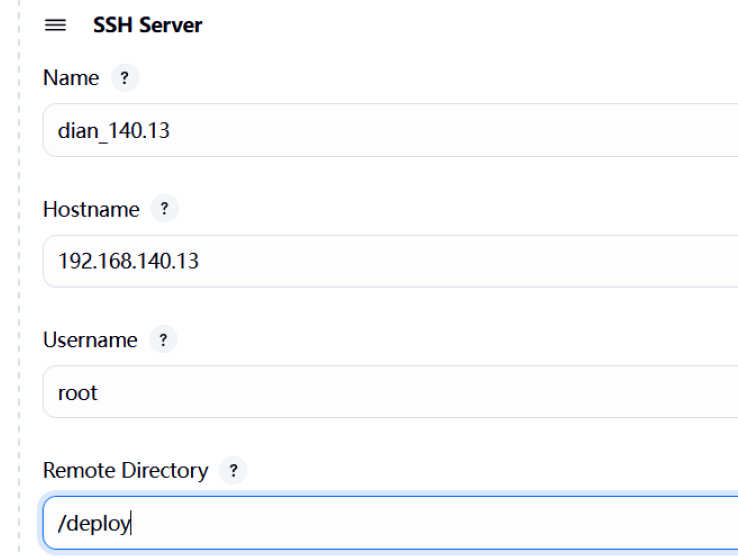This screenshot has width=738, height=556.
Task: Click the Remote Directory input containing /deploy
Action: tap(390, 523)
